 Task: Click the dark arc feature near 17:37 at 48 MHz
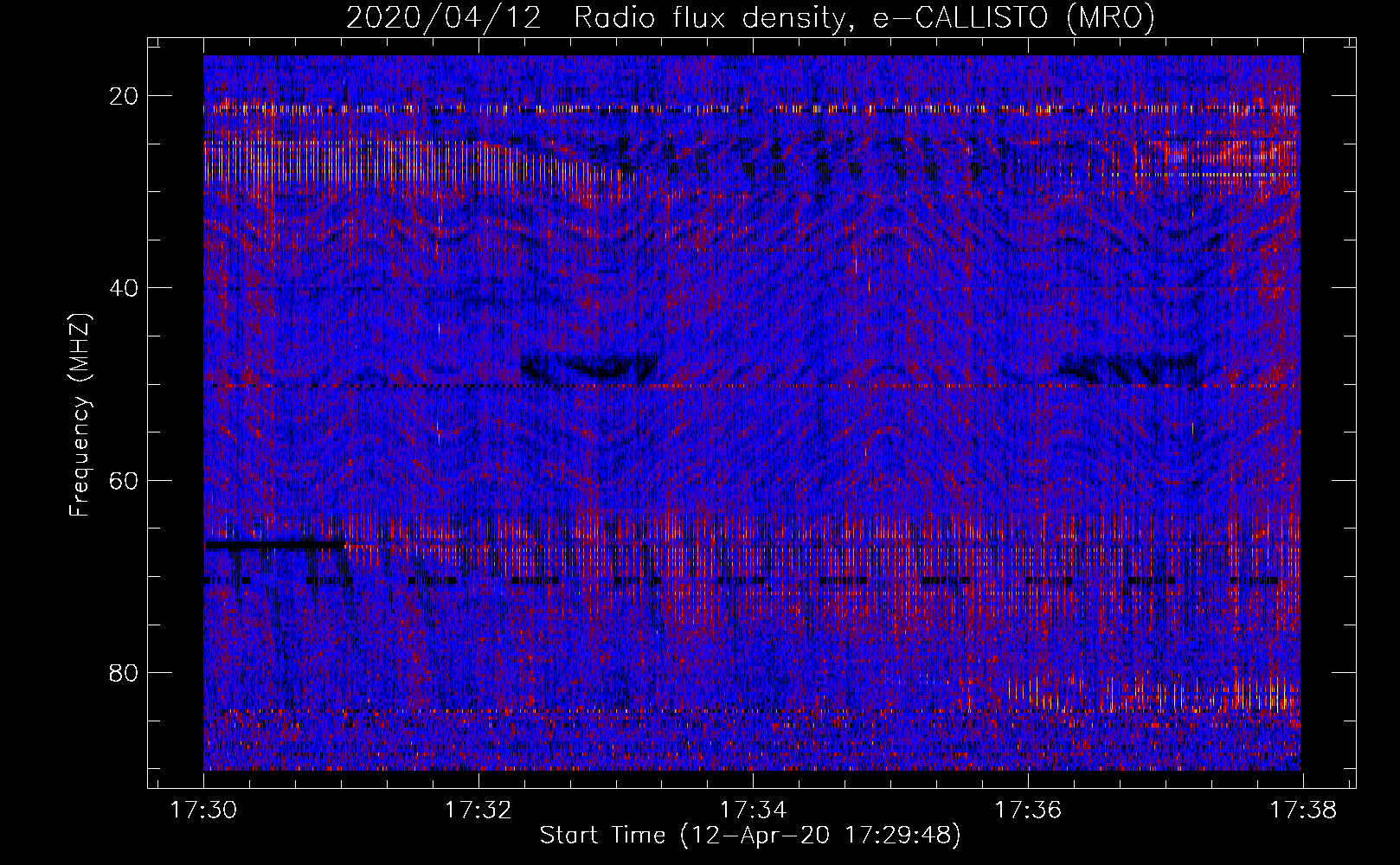[x=1131, y=368]
